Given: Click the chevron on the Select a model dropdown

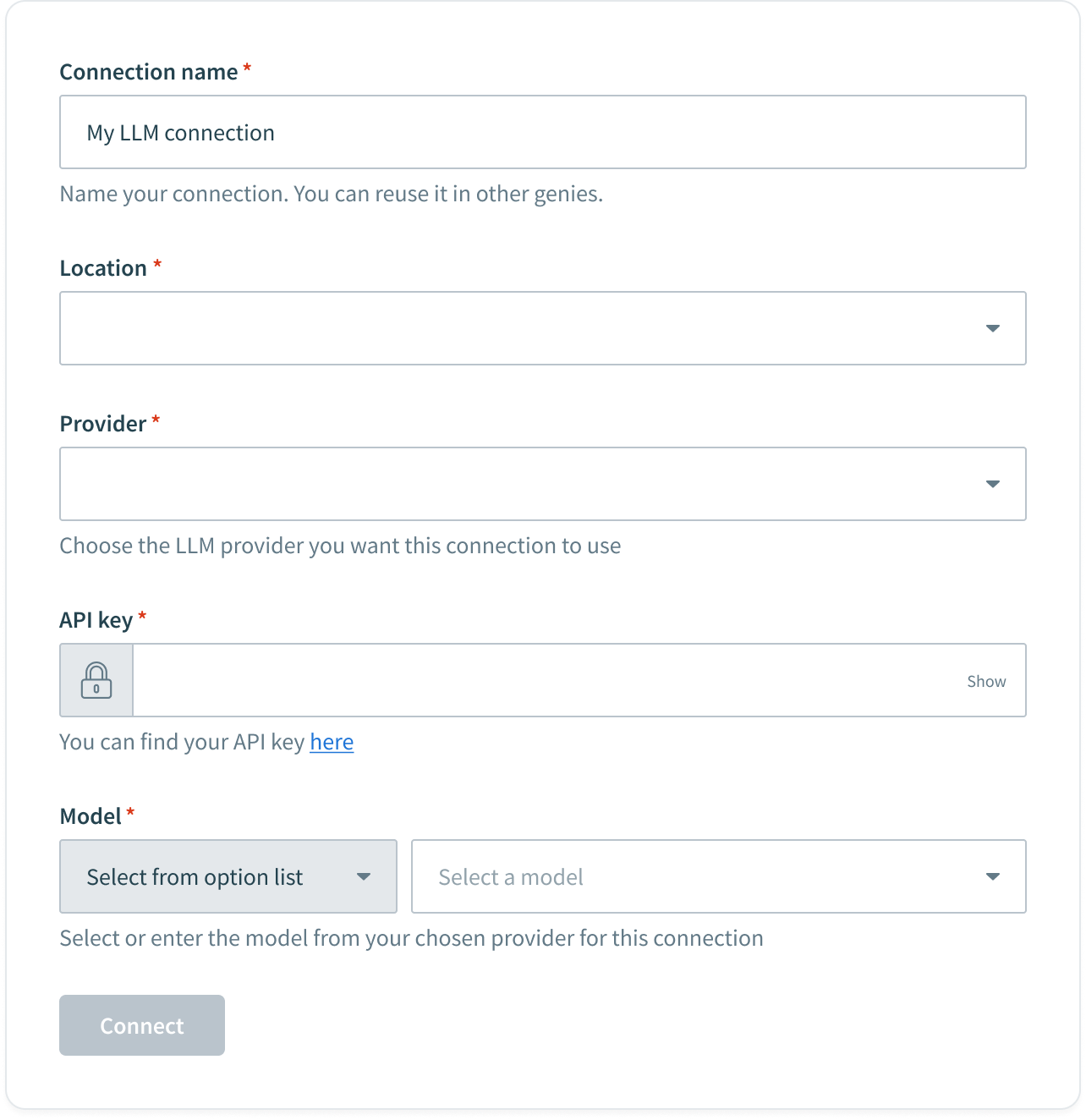Looking at the screenshot, I should click(x=993, y=876).
